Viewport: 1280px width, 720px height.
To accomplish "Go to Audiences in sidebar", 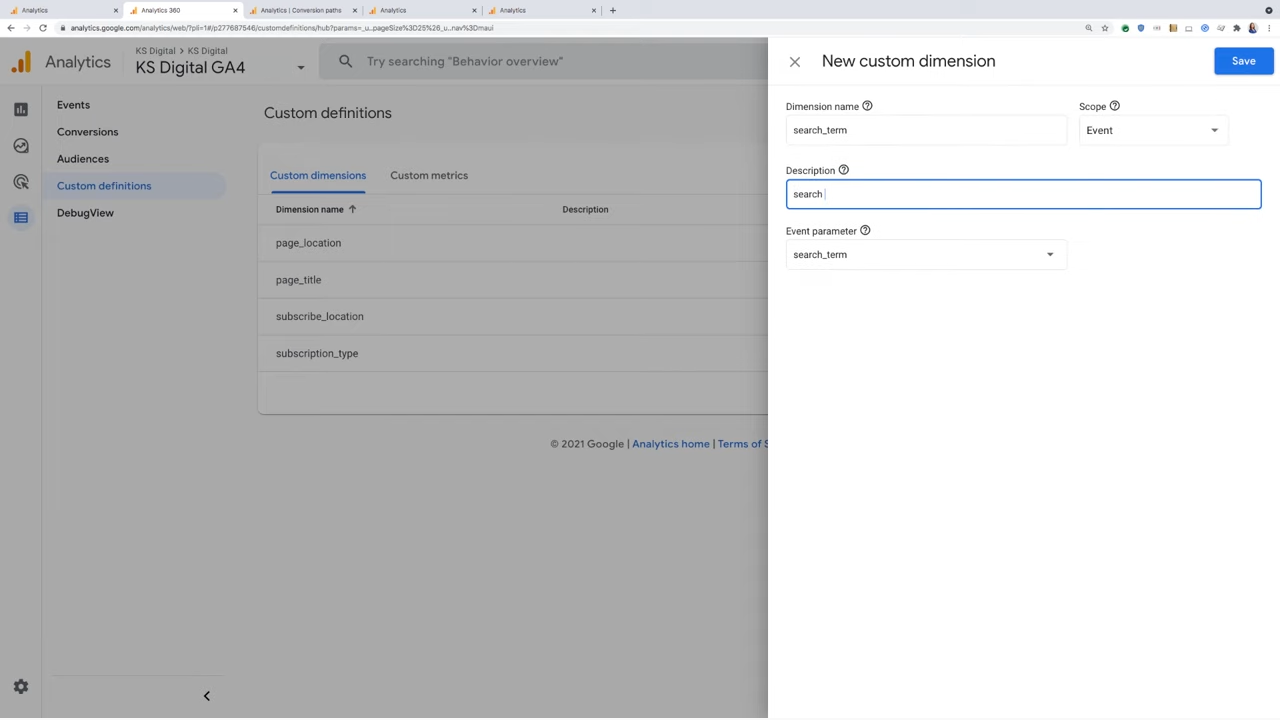I will (x=83, y=159).
